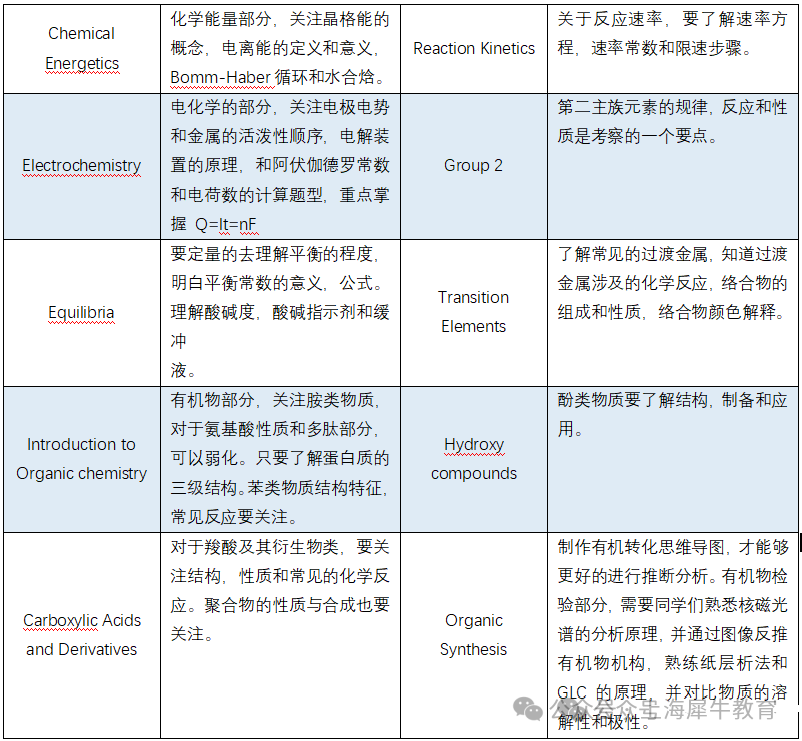Viewport: 802px width, 741px height.
Task: Select the "Transition Elements" cell
Action: (474, 312)
